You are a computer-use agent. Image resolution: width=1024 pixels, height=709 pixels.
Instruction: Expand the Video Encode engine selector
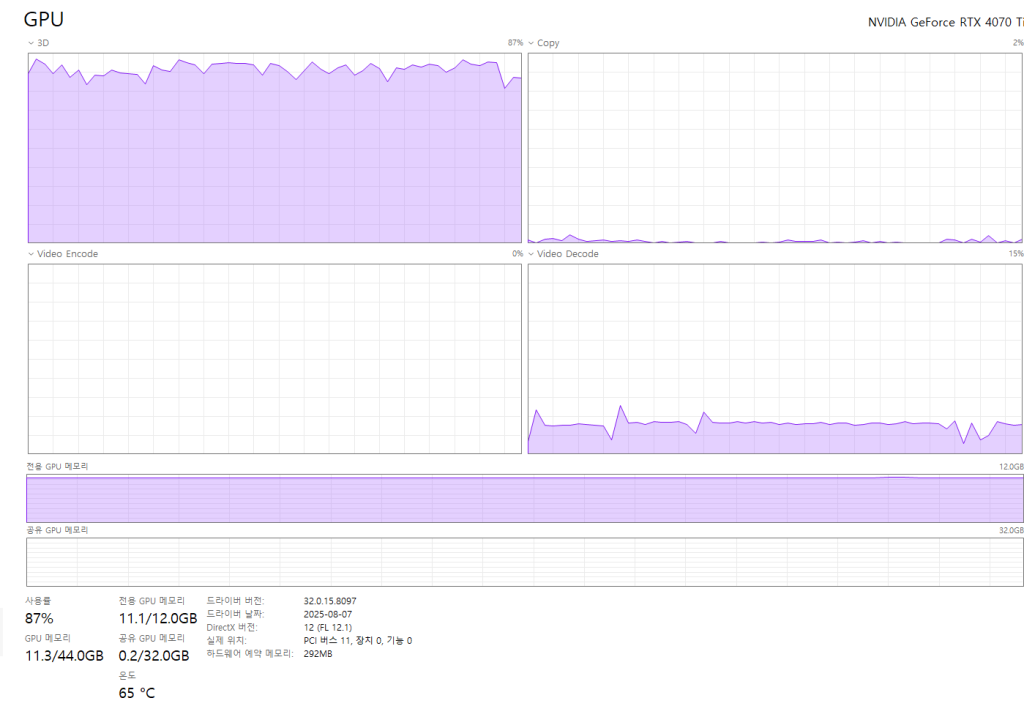(x=62, y=254)
